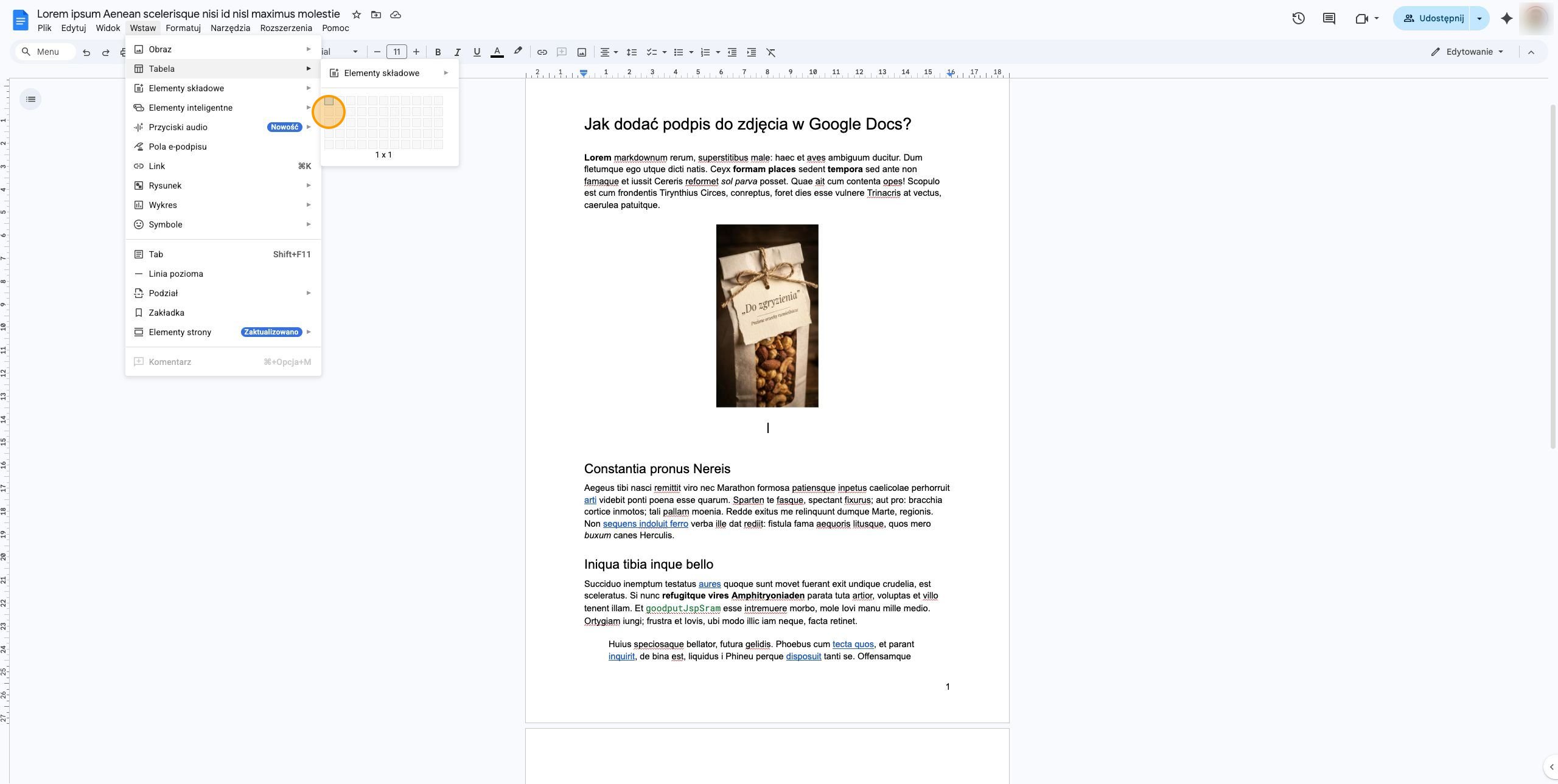Open the text color picker
1558x784 pixels.
[x=497, y=52]
